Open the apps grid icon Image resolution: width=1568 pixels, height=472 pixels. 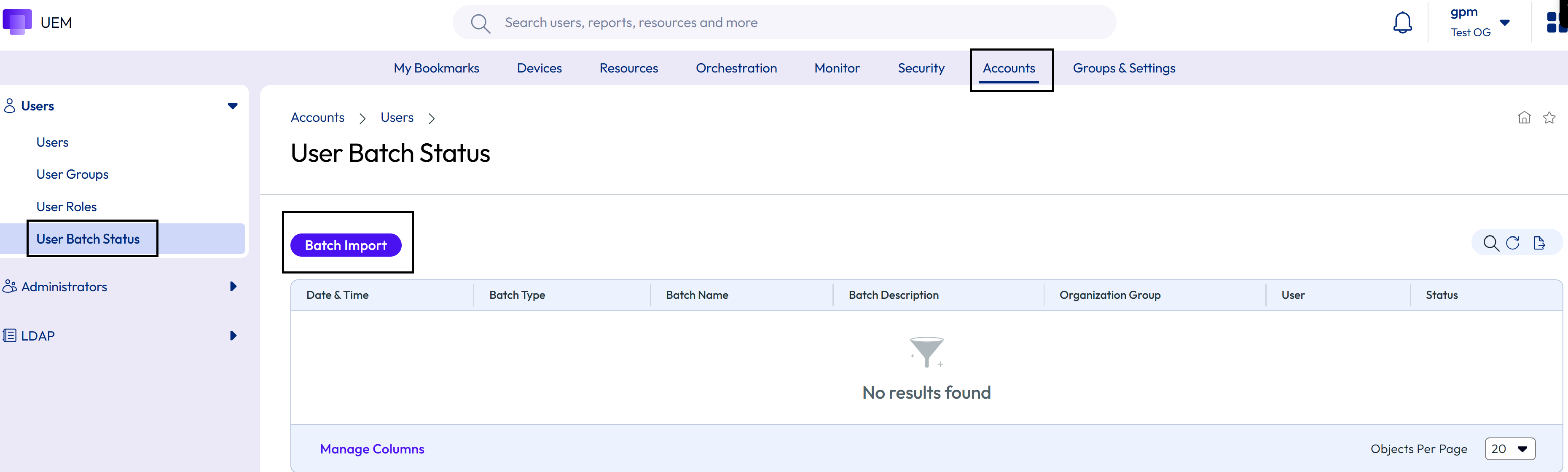[1557, 22]
